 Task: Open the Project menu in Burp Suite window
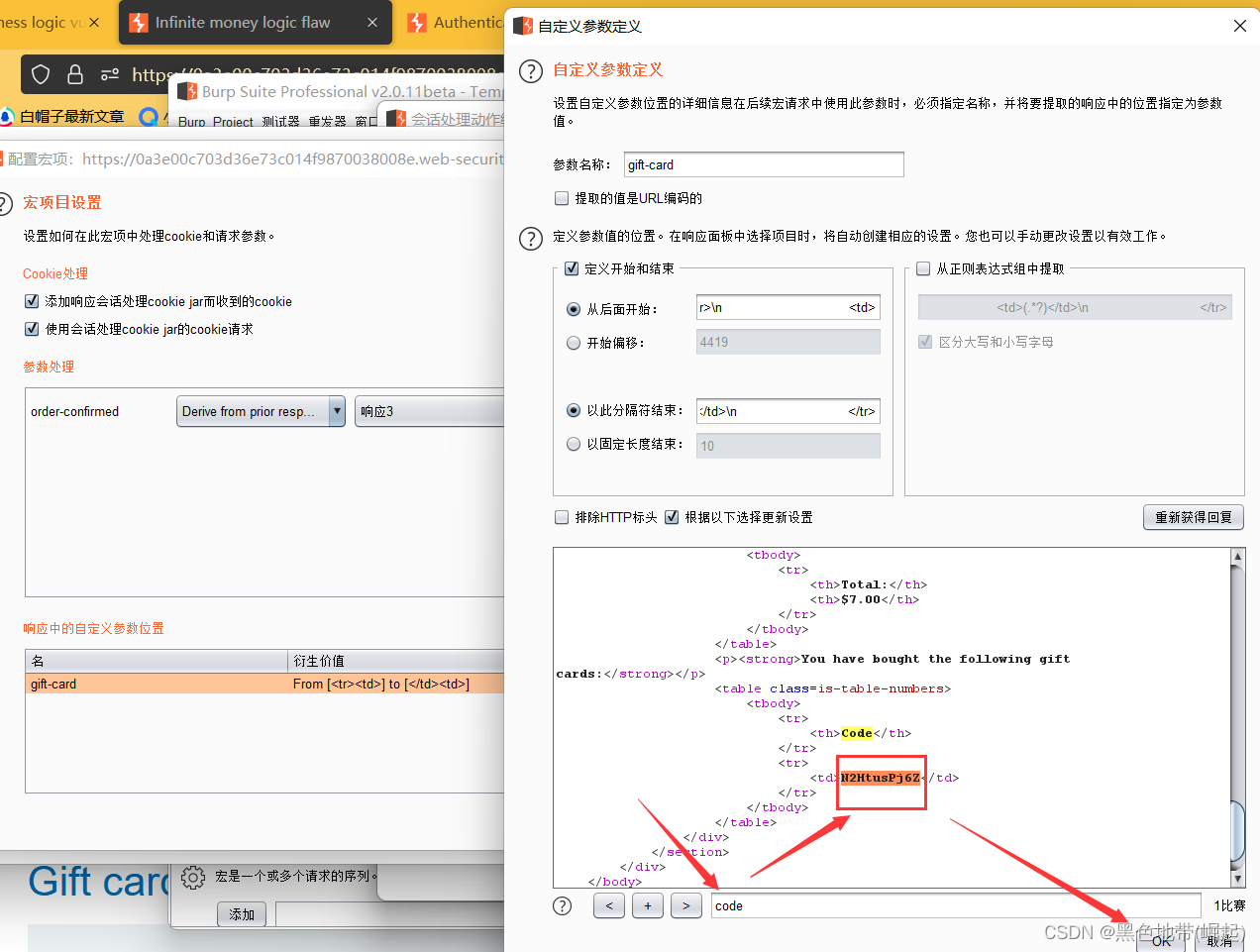[x=233, y=122]
